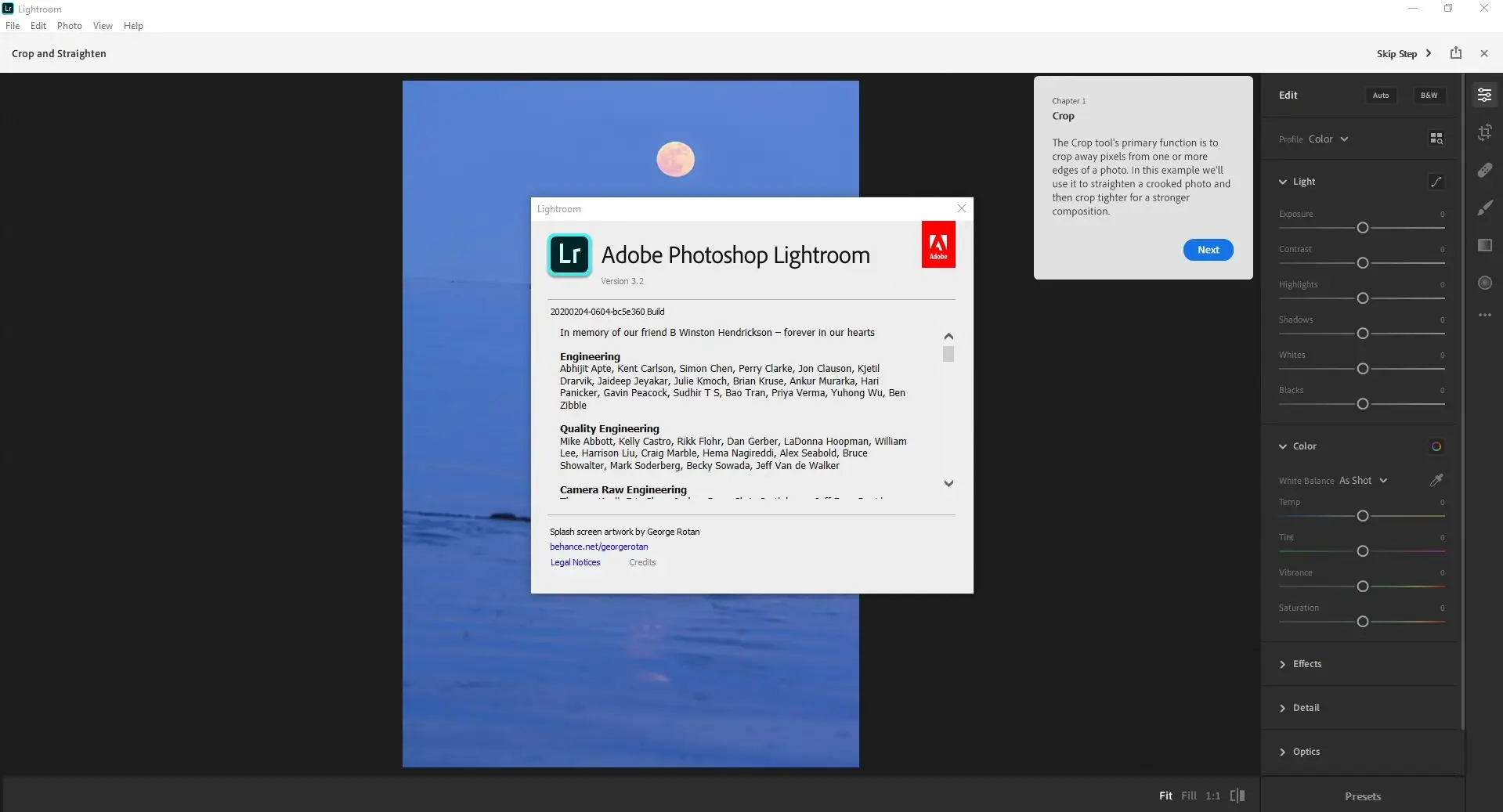Click the Exposure value field
Screen dimensions: 1503x812
point(1441,214)
